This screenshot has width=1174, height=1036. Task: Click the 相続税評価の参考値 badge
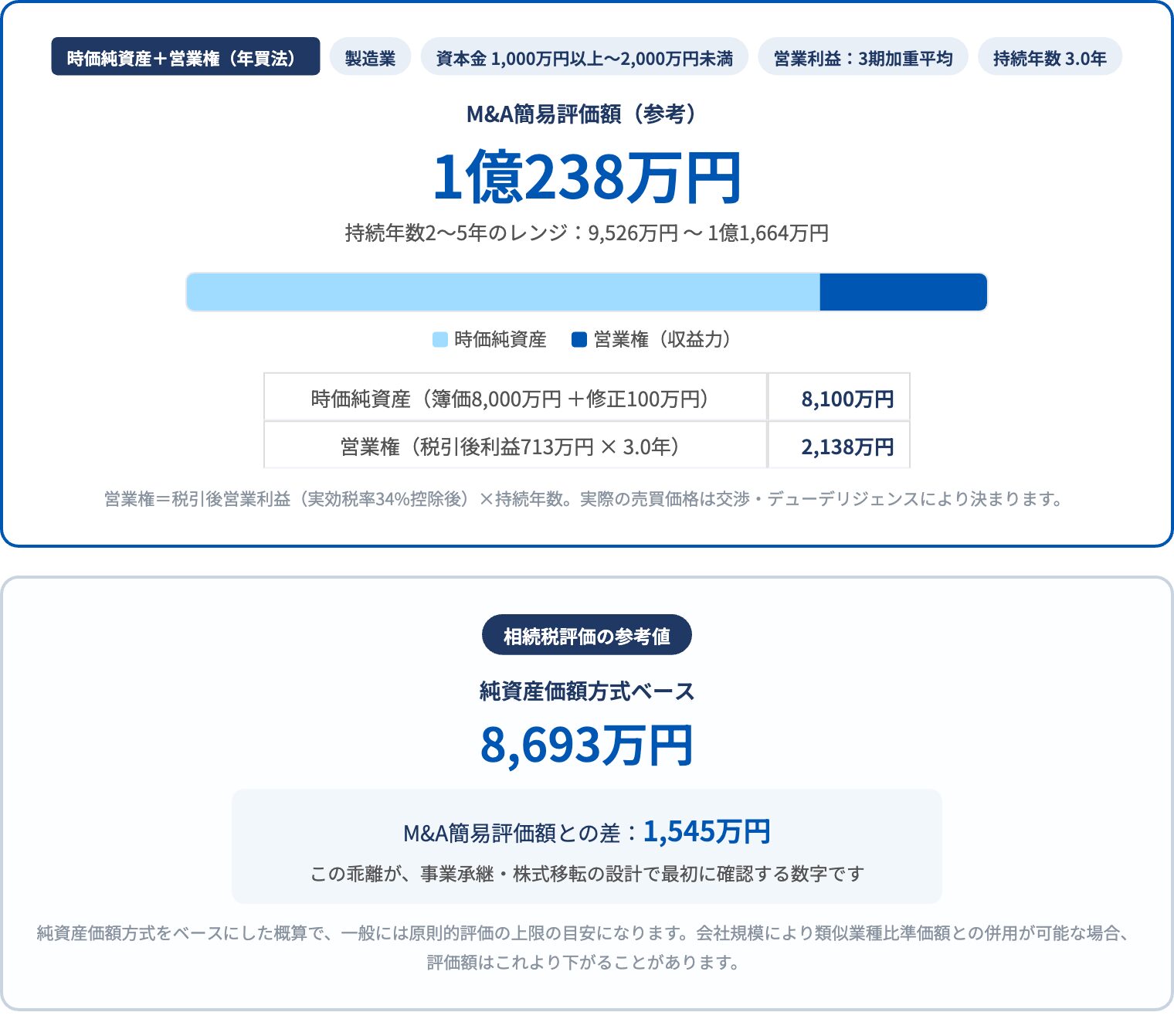coord(587,636)
